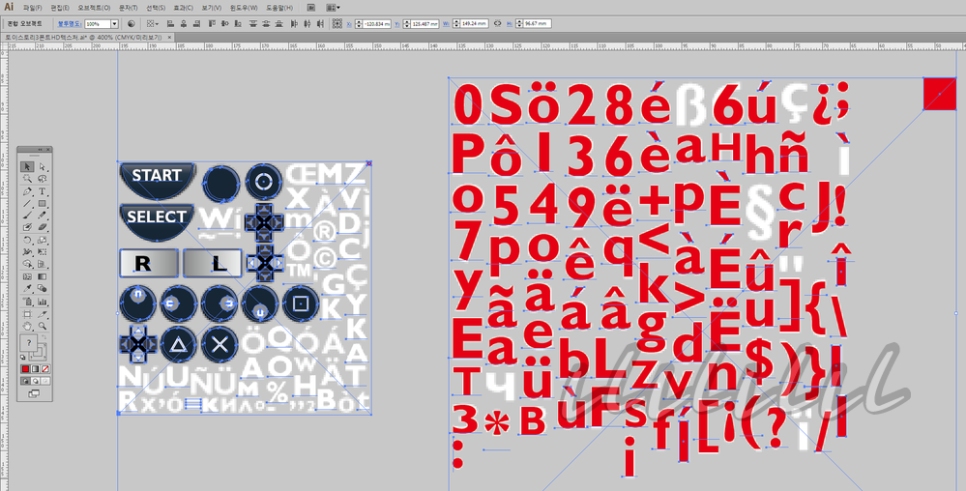Screen dimensions: 966x491
Task: Select the Magic Wand tool
Action: [26, 179]
